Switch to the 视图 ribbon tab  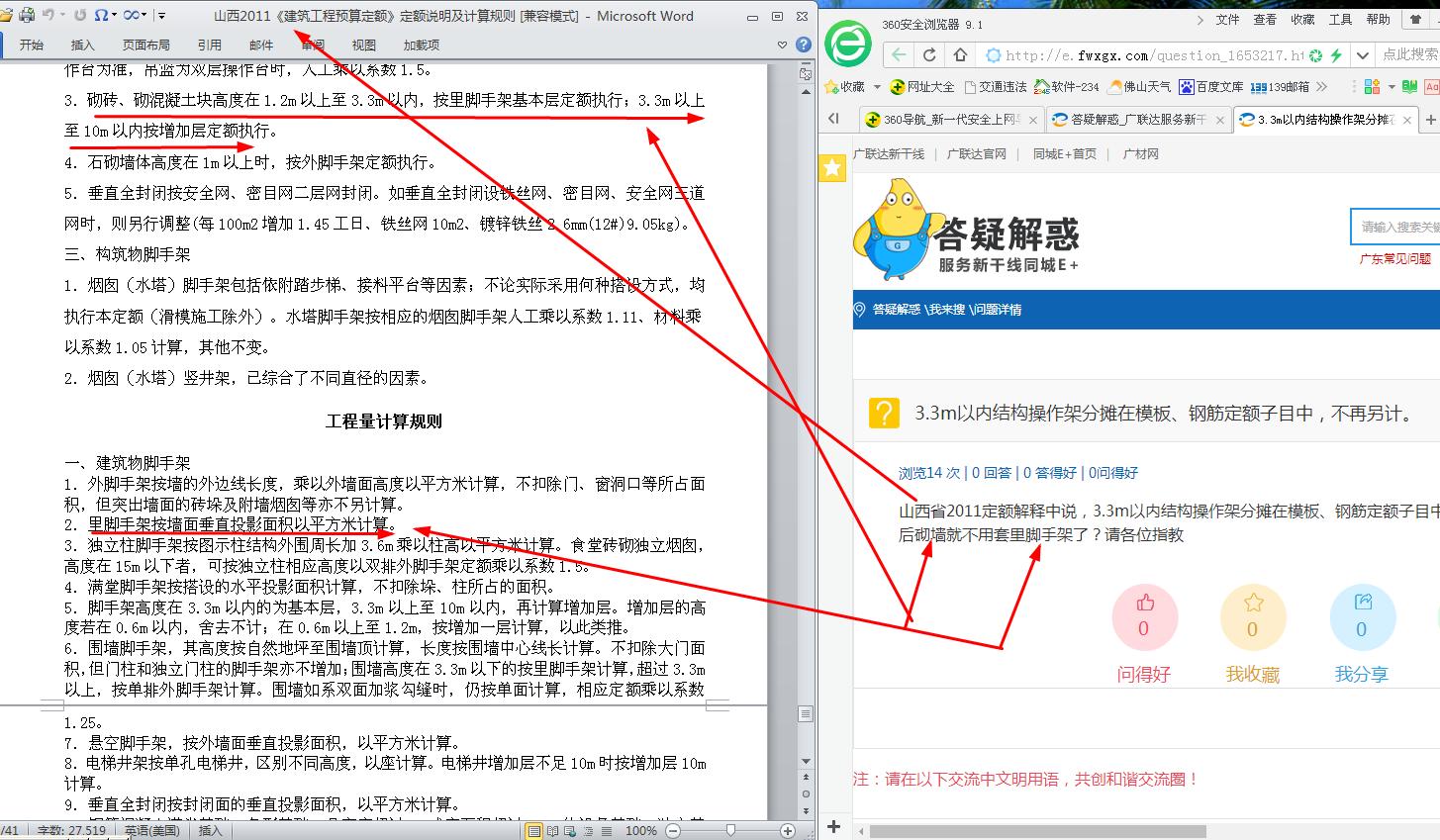point(364,45)
